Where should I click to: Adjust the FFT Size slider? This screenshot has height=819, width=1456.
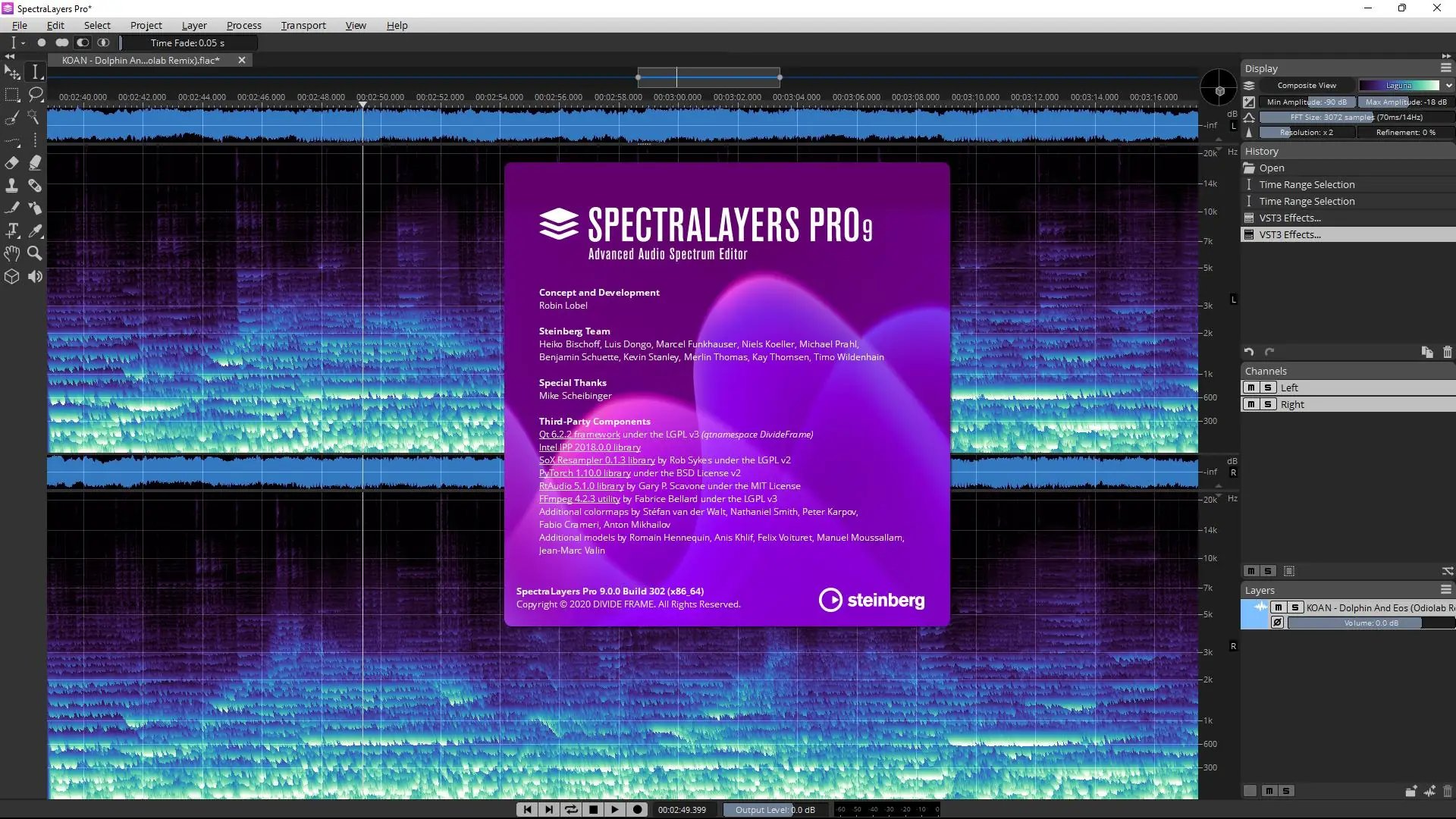click(1355, 117)
